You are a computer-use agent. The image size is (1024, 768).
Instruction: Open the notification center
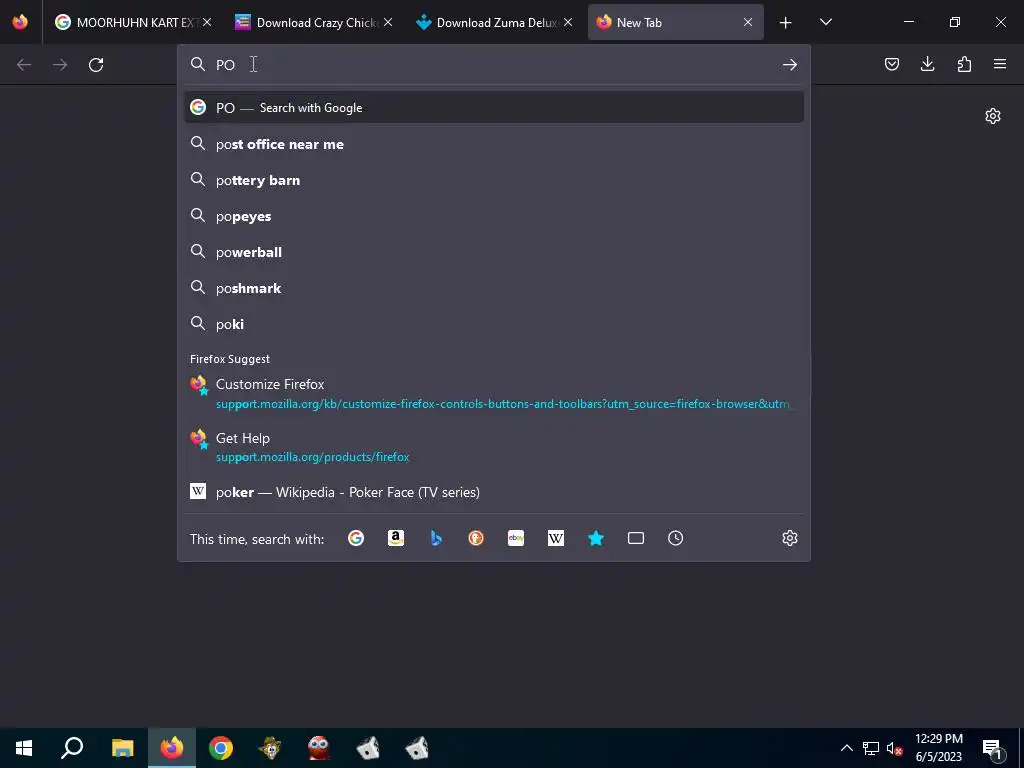[993, 748]
